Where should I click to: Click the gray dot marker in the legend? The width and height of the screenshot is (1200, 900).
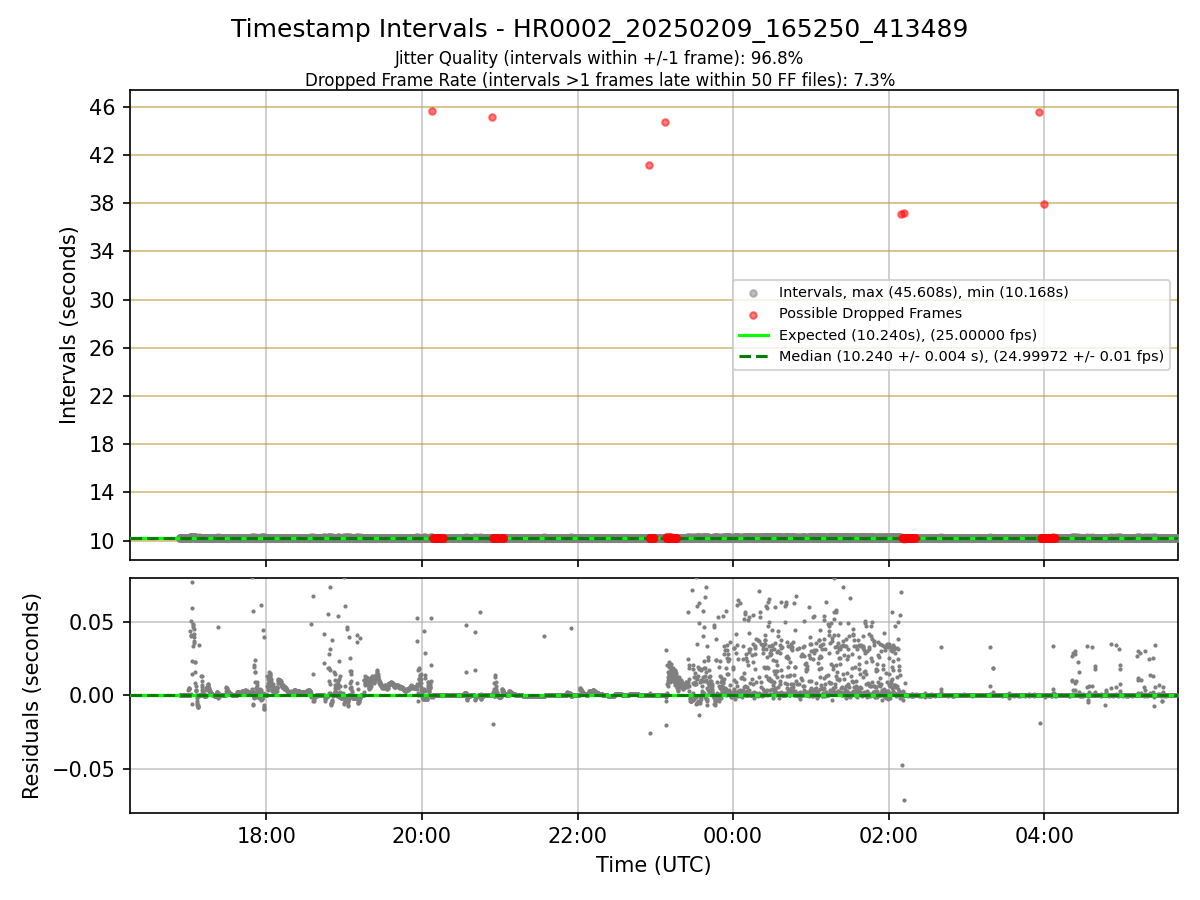(x=754, y=293)
